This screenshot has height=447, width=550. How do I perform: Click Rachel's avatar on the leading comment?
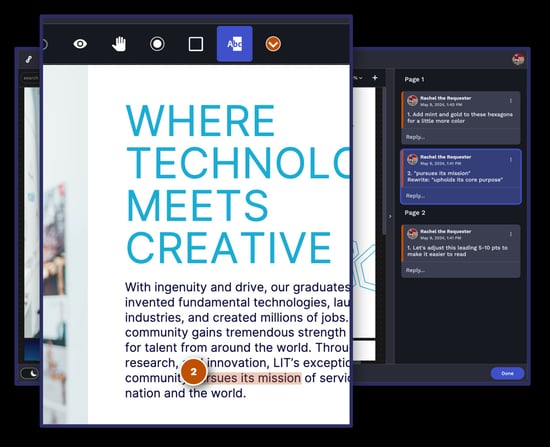[x=412, y=234]
